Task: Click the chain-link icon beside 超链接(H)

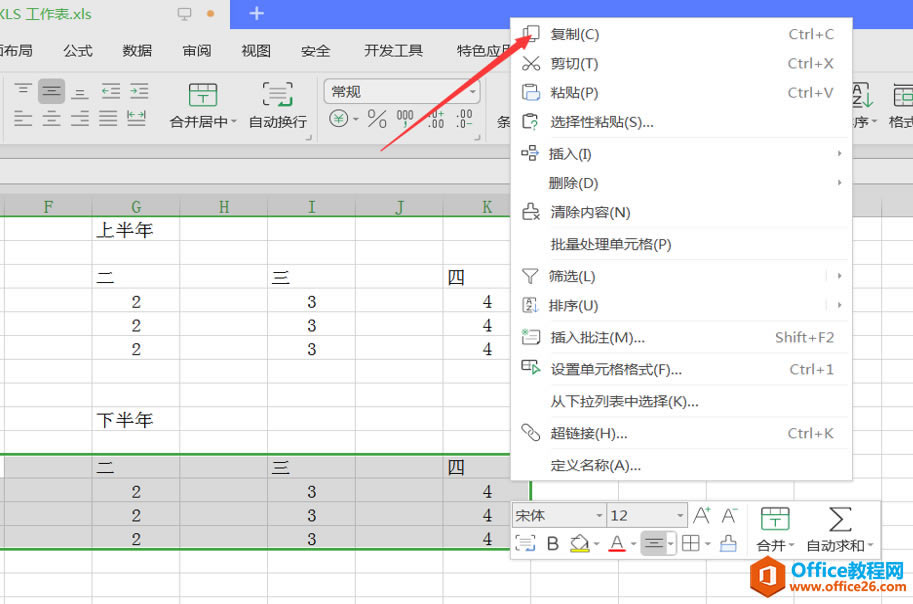Action: pos(530,433)
